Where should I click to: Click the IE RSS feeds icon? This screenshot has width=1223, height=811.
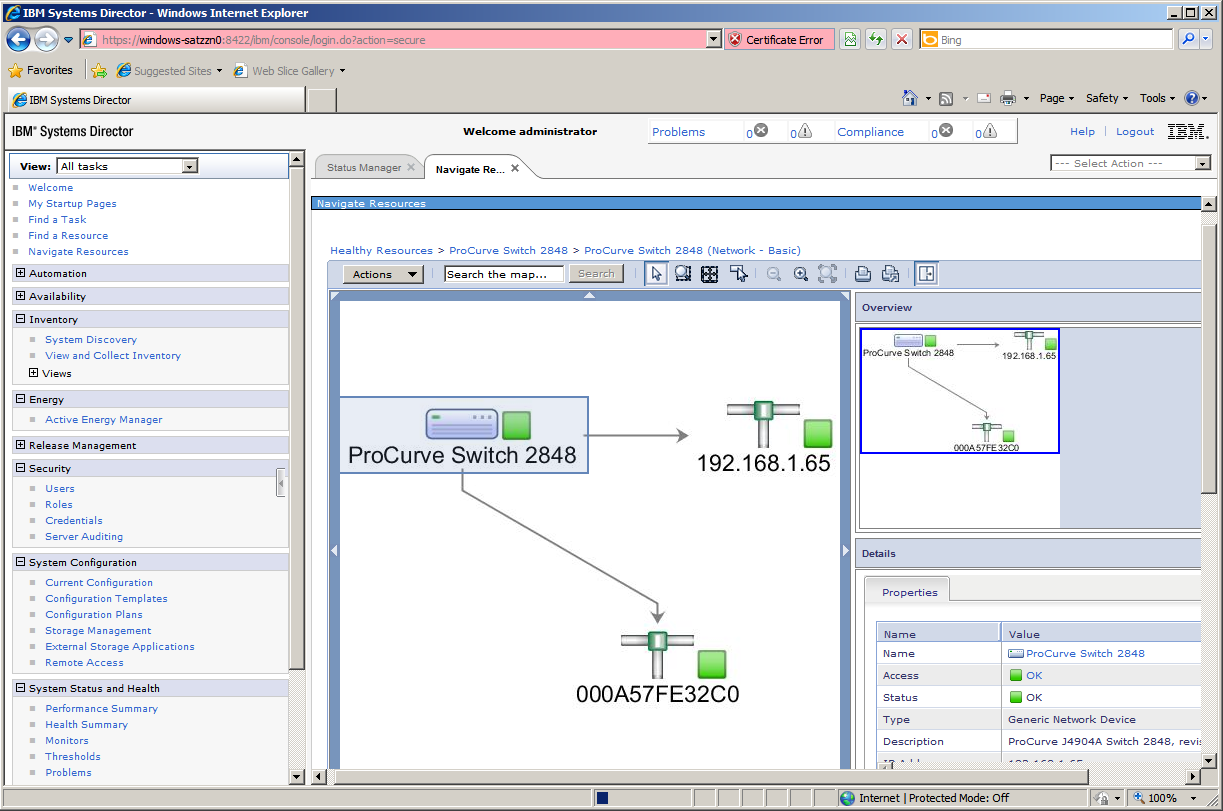(945, 98)
